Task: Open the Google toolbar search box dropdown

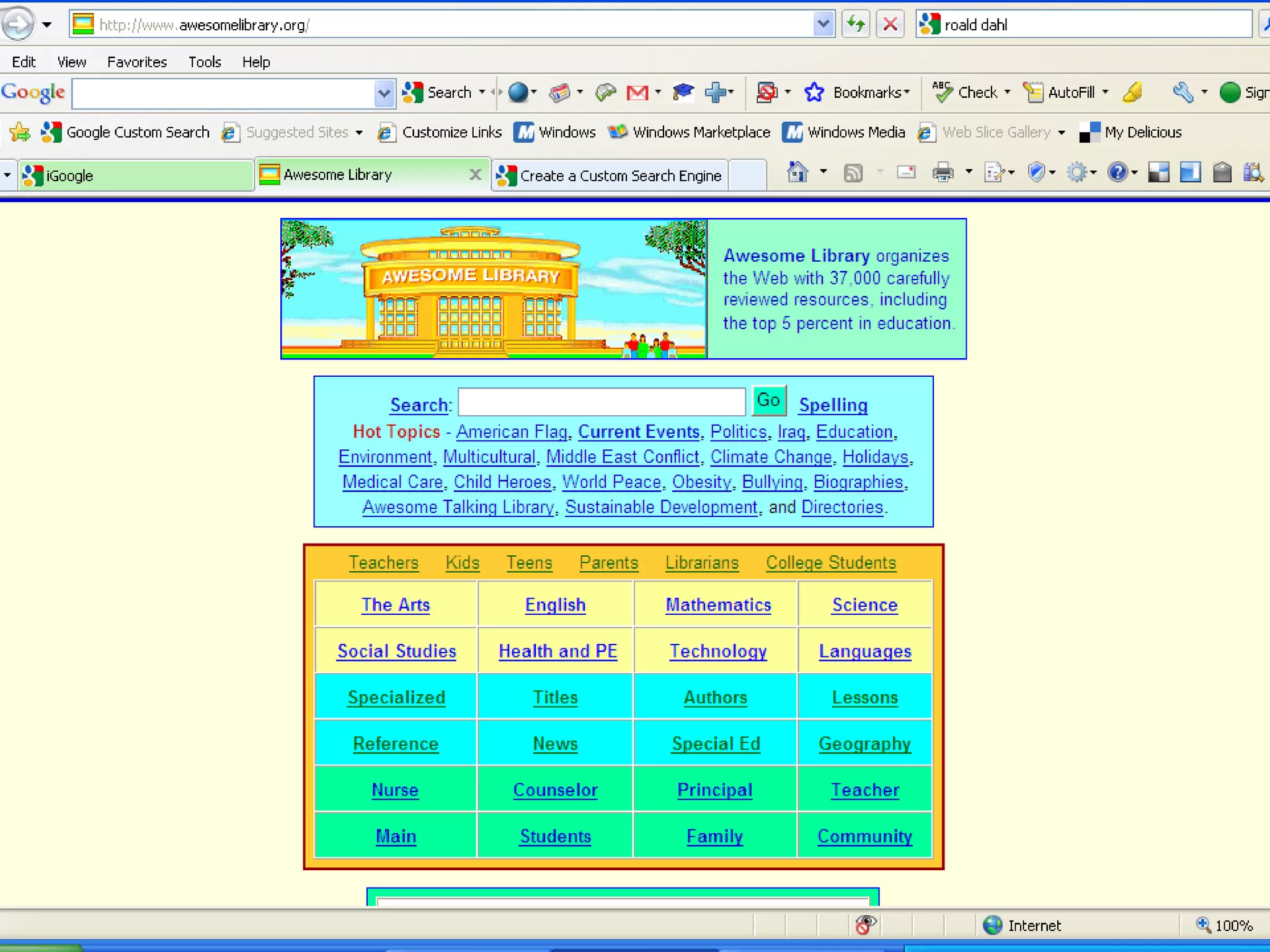Action: (384, 94)
